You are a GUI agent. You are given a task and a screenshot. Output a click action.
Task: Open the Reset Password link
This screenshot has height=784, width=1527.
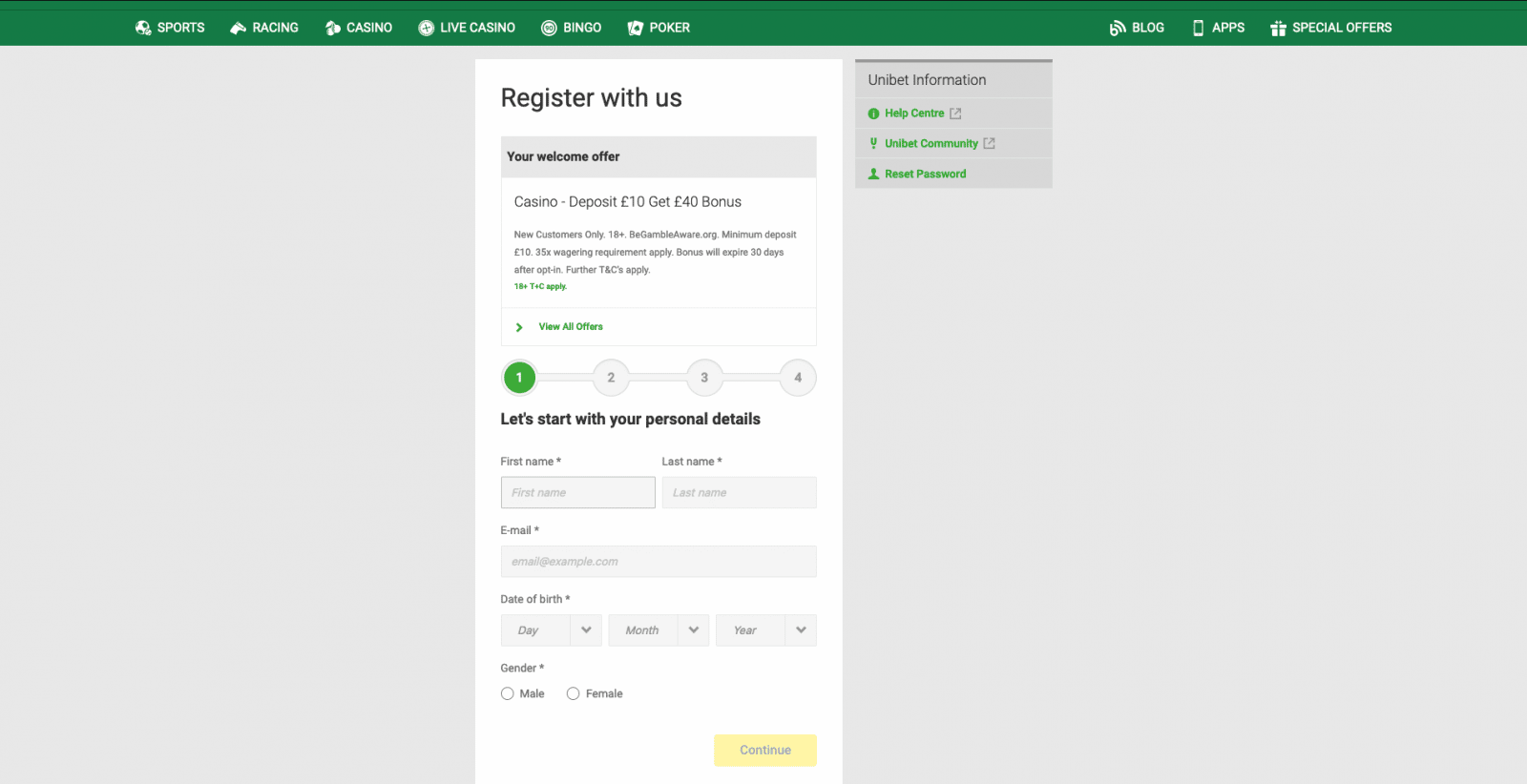[925, 174]
